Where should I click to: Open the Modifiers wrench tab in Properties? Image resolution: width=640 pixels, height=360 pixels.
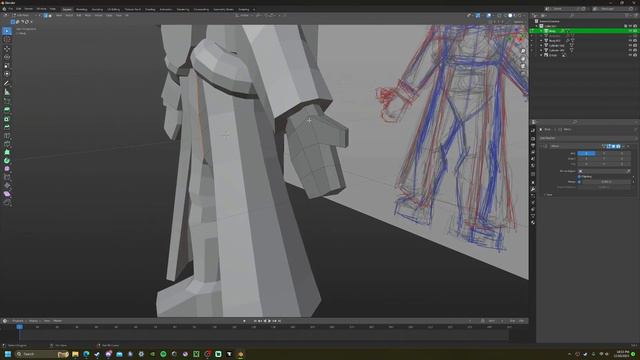533,189
